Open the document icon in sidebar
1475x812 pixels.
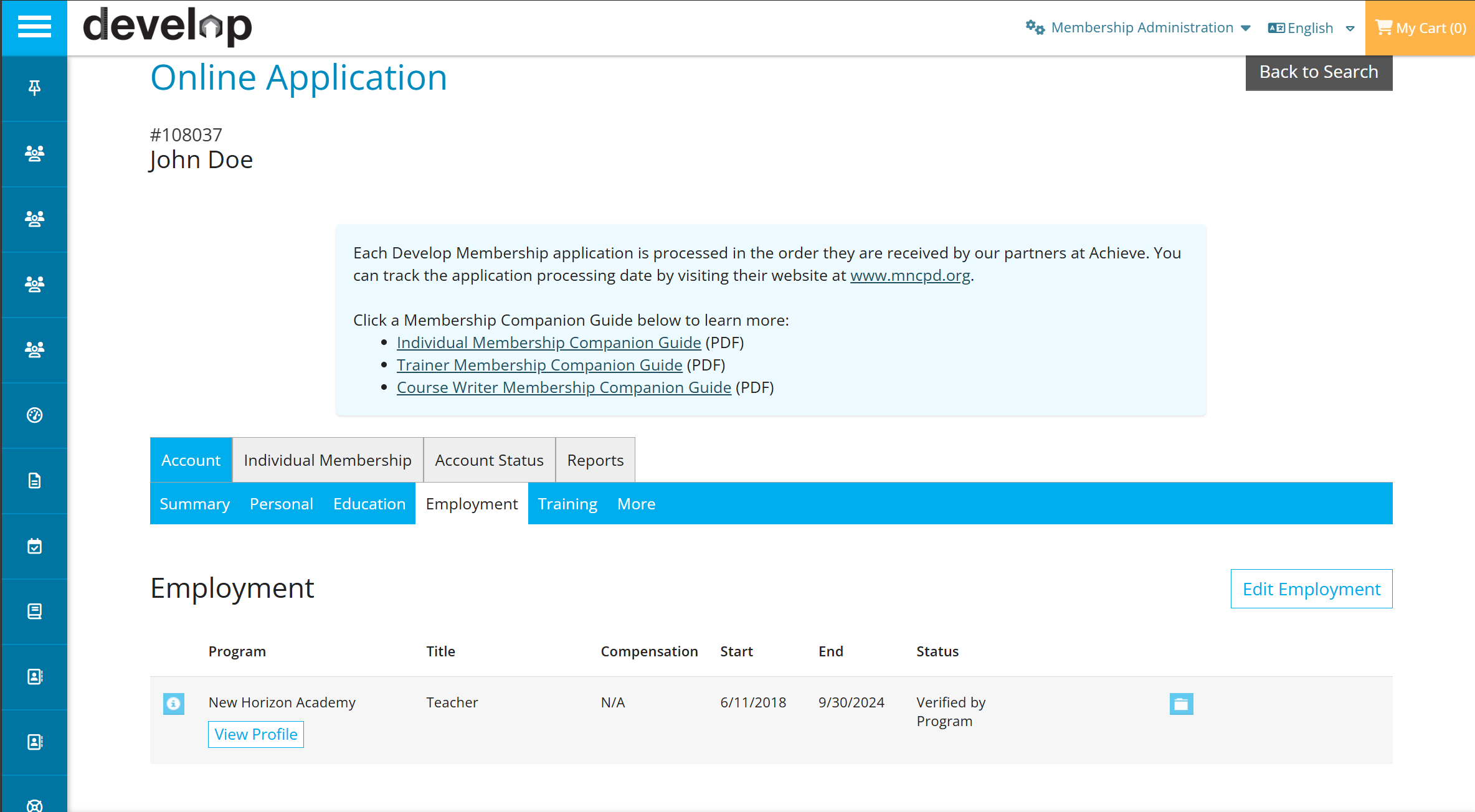tap(34, 481)
